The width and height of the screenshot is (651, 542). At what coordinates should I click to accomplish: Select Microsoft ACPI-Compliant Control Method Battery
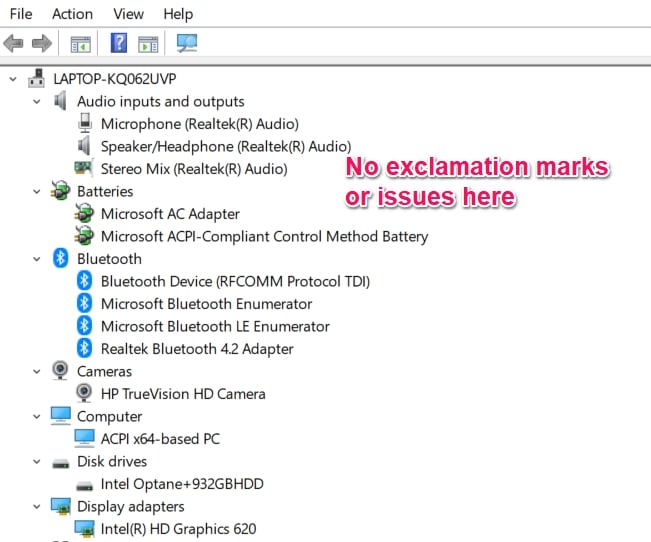point(264,236)
